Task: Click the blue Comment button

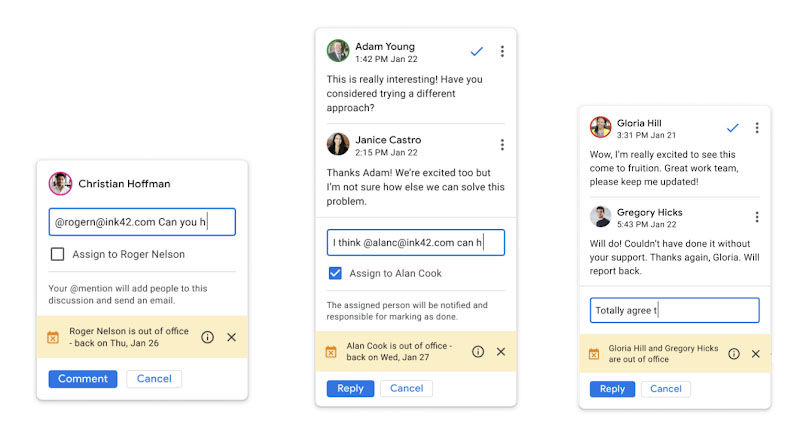Action: 82,379
